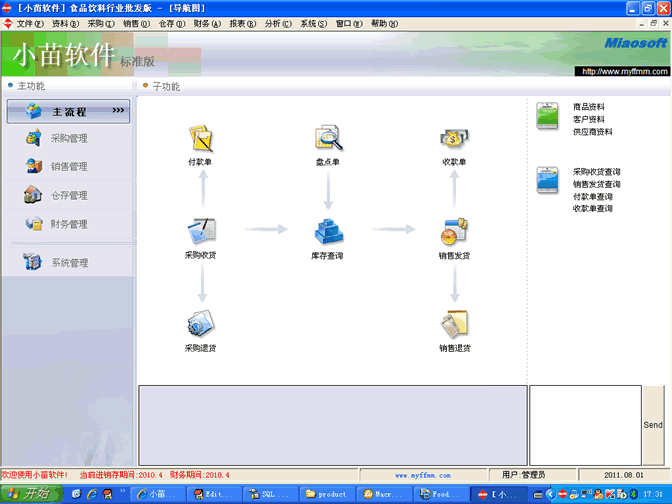Open the 分析 menu
672x504 pixels.
[x=278, y=24]
